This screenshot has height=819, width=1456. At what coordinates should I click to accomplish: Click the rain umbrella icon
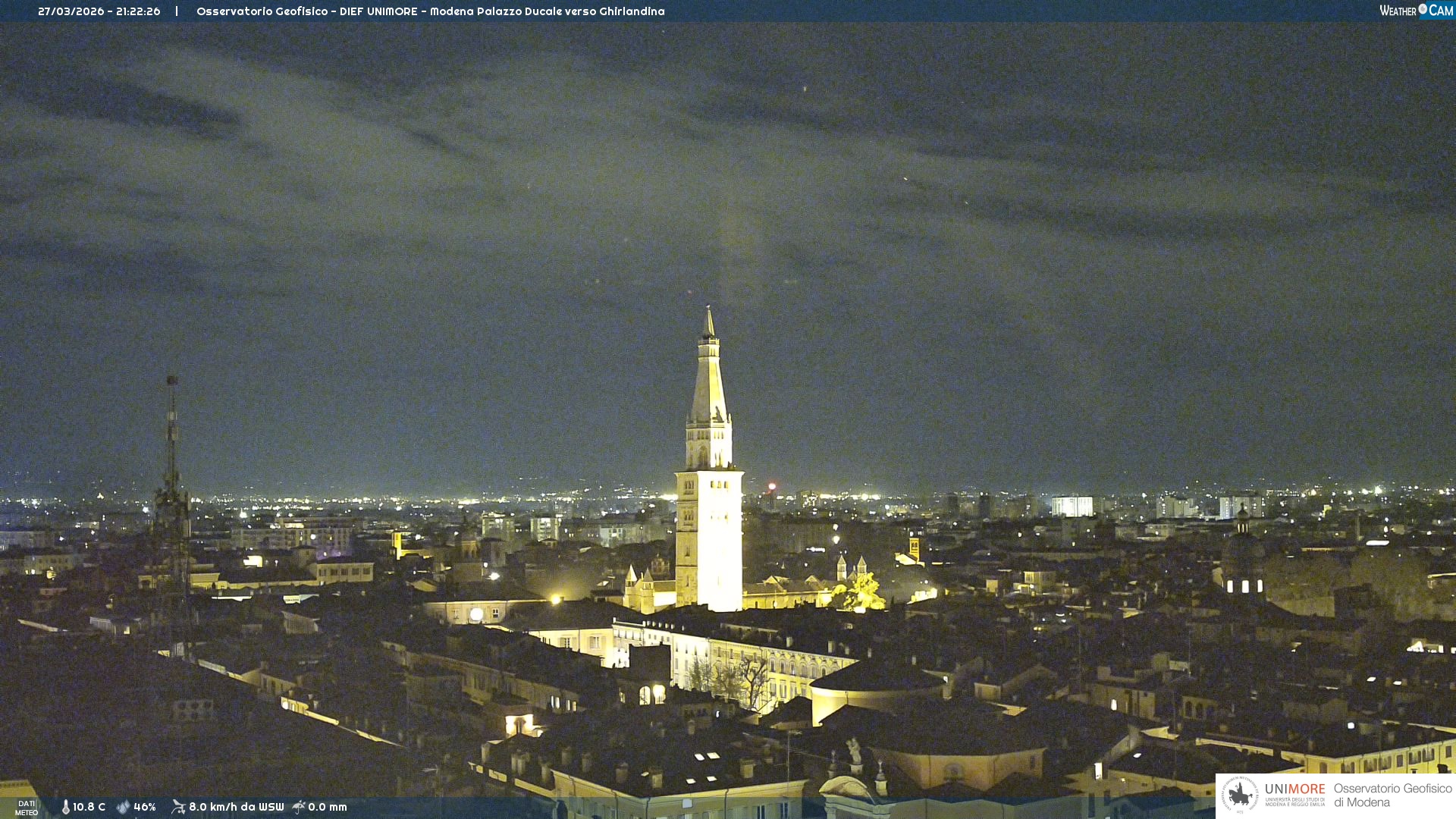pyautogui.click(x=299, y=807)
